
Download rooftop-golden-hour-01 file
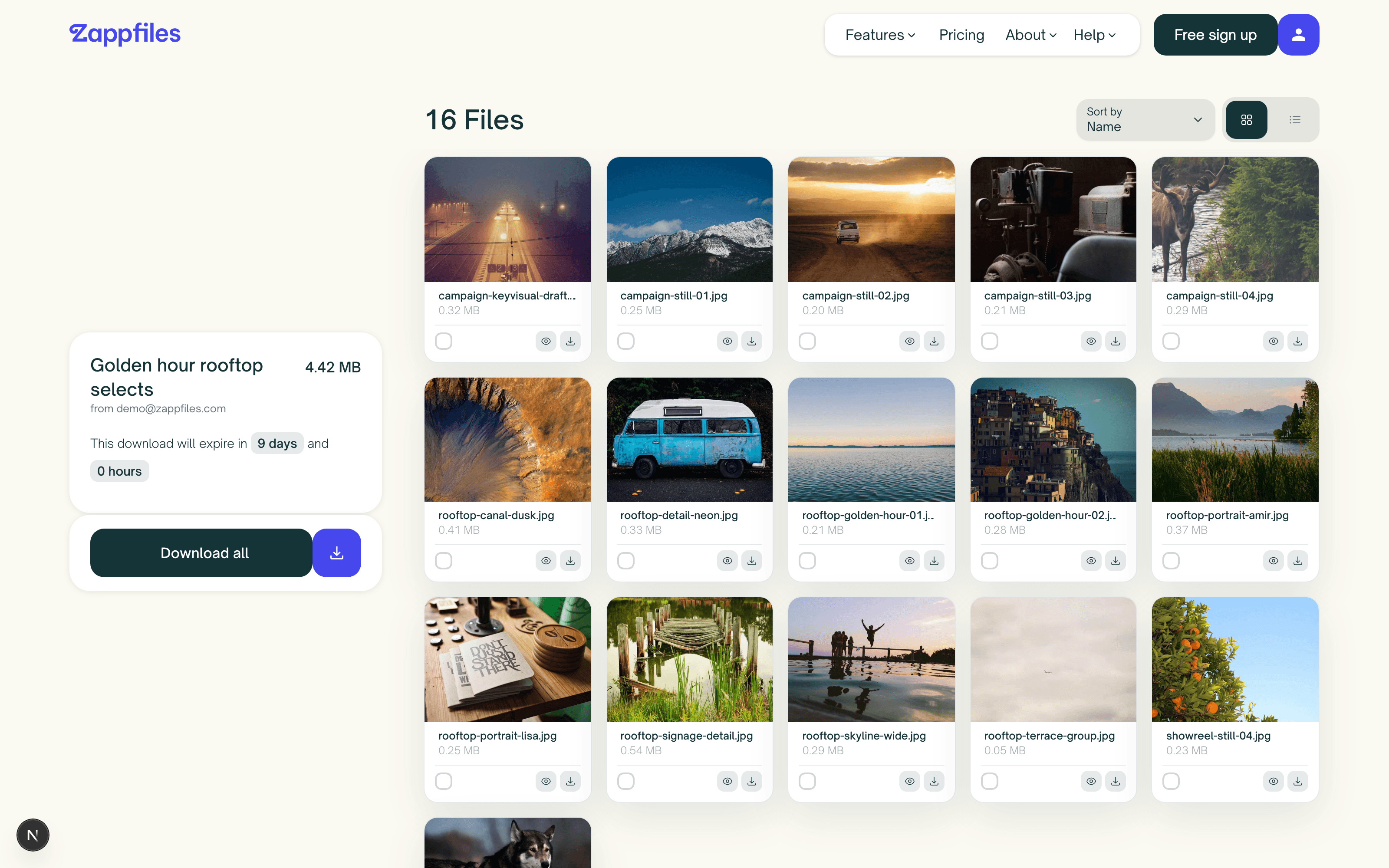[934, 561]
